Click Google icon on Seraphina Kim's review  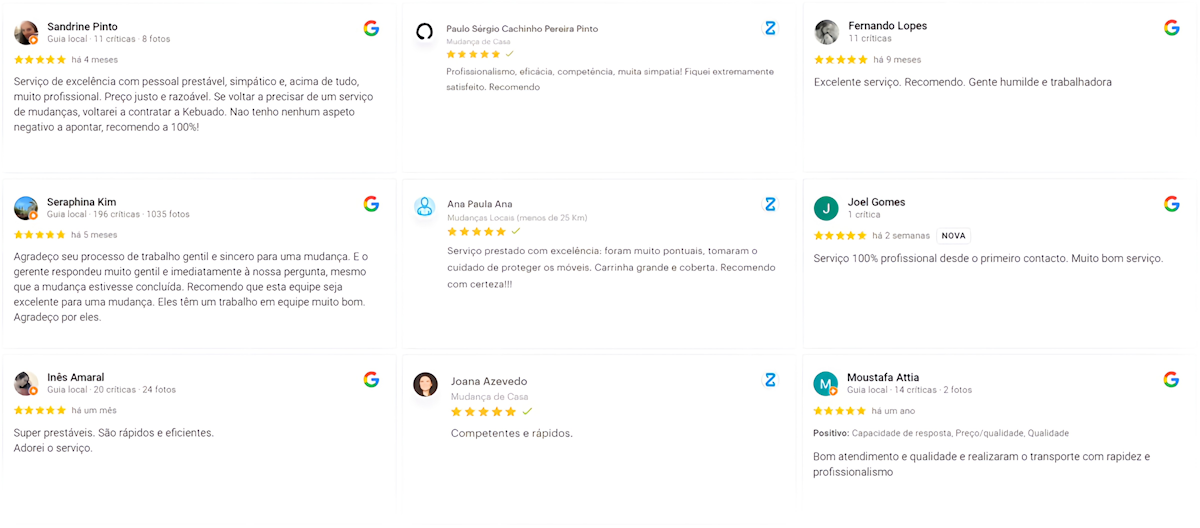(371, 204)
